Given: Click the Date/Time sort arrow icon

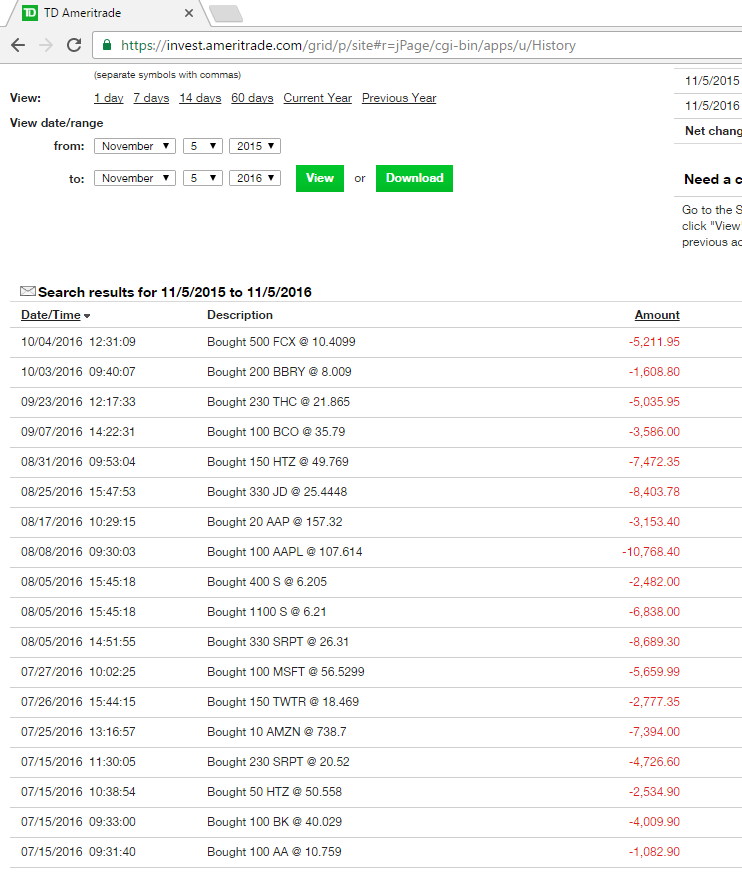Looking at the screenshot, I should (87, 316).
